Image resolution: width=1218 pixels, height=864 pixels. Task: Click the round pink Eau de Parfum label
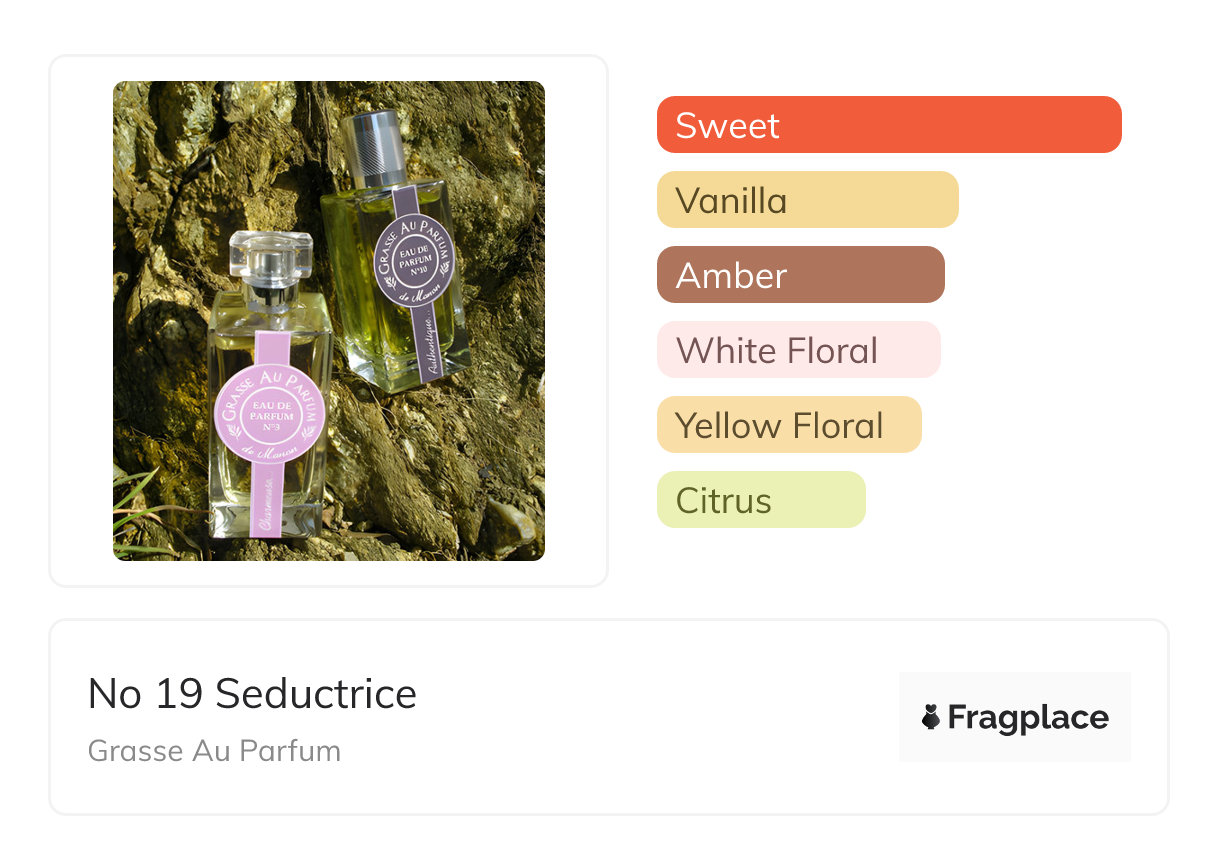(270, 413)
